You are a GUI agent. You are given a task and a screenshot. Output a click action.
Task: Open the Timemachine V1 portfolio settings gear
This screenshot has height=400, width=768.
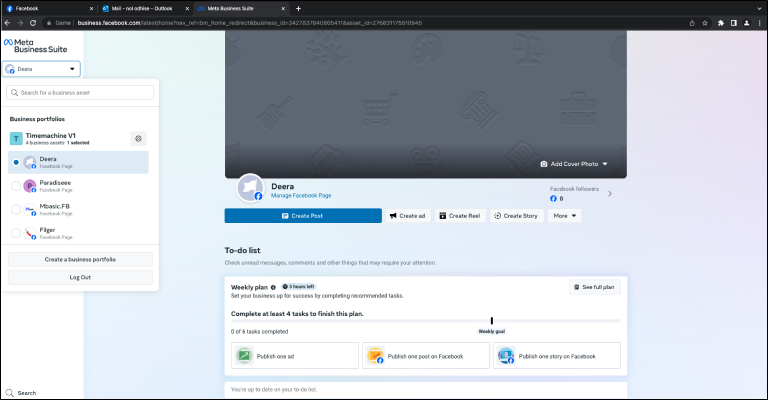(x=139, y=139)
